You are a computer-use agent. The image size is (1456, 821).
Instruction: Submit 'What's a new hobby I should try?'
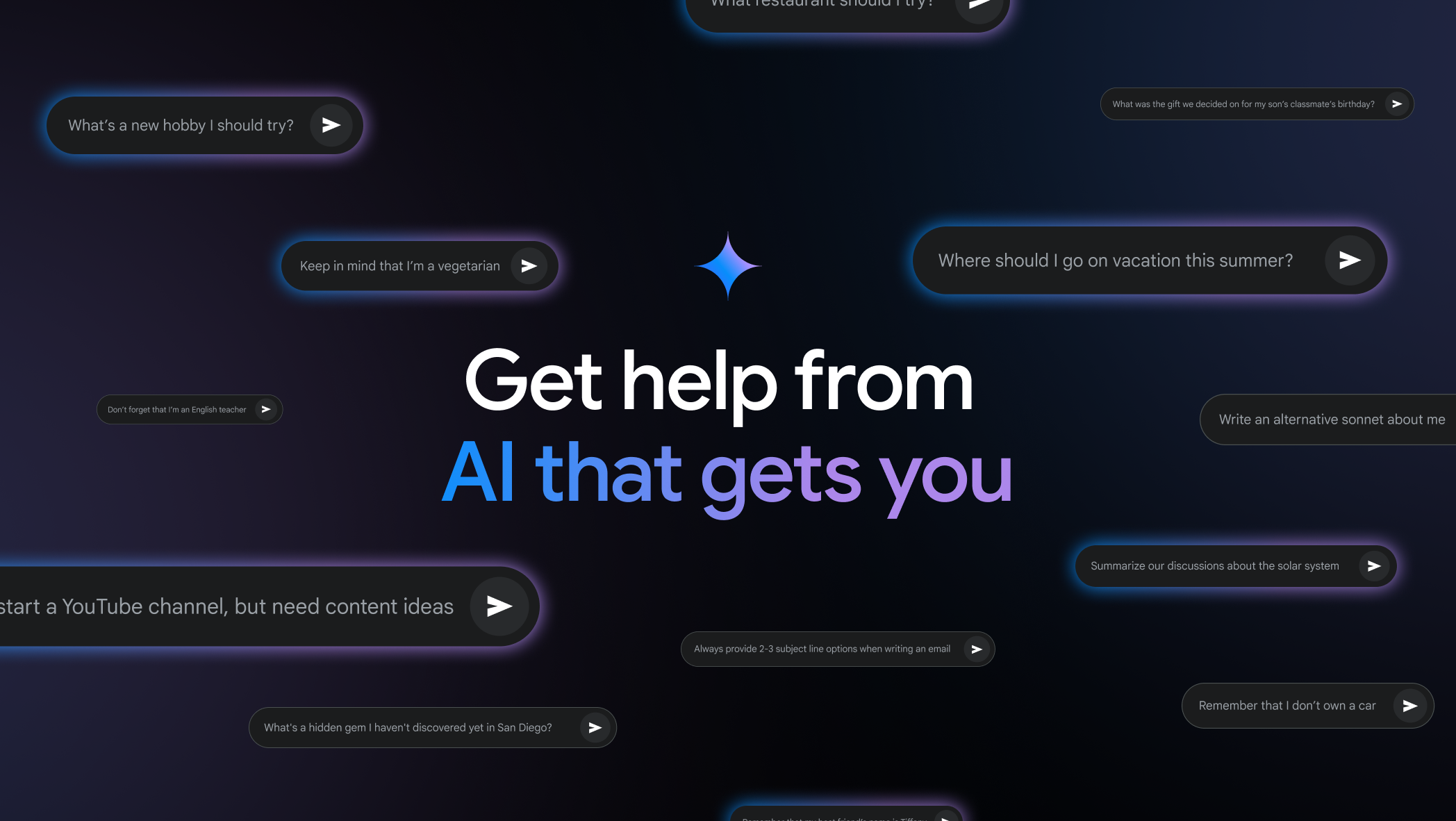click(329, 125)
